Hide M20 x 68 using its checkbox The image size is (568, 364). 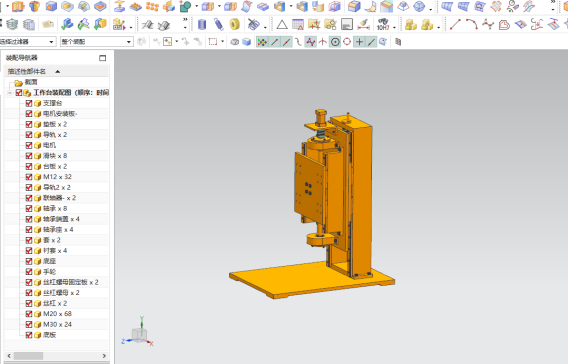(29, 314)
